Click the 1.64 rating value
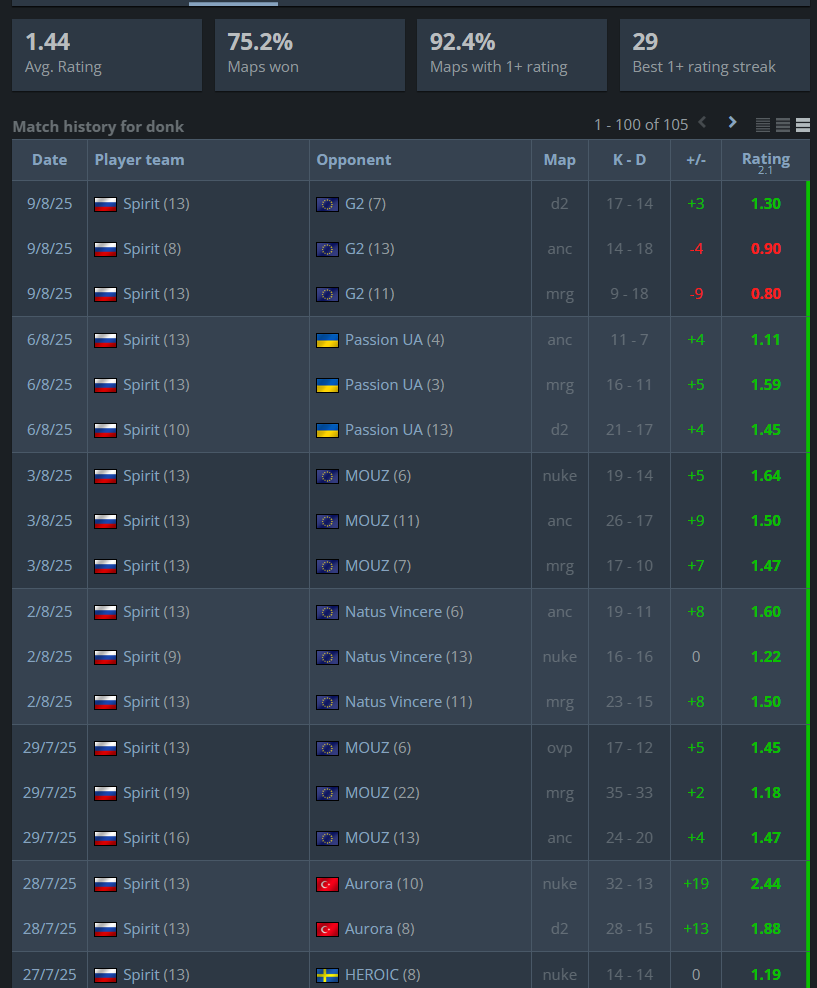This screenshot has height=988, width=817. point(765,476)
